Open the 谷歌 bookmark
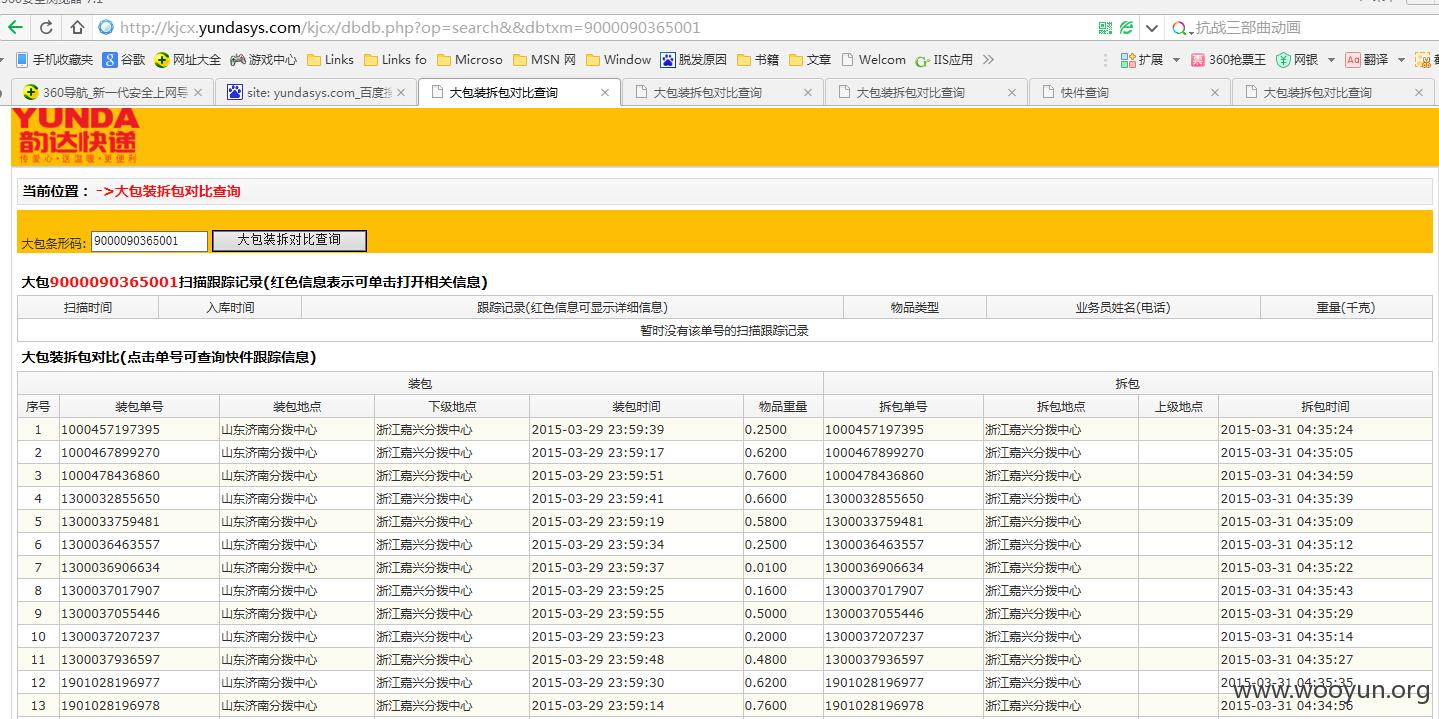The image size is (1439, 719). click(x=124, y=60)
